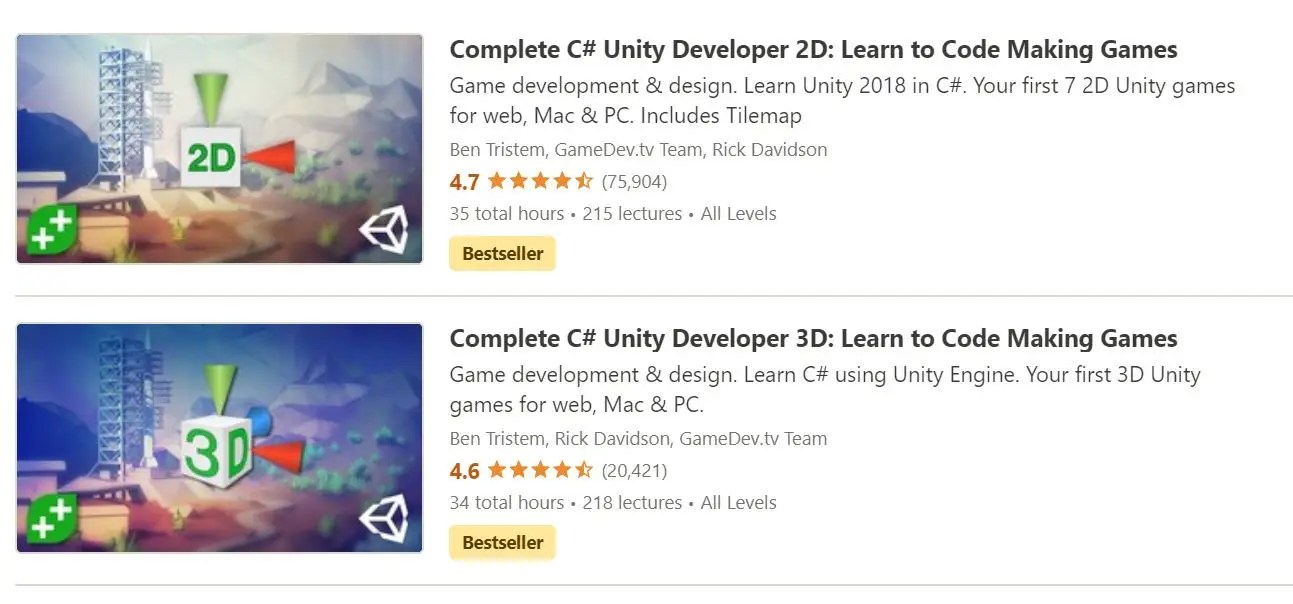
Task: Click the star rating of the 3D course
Action: click(537, 470)
